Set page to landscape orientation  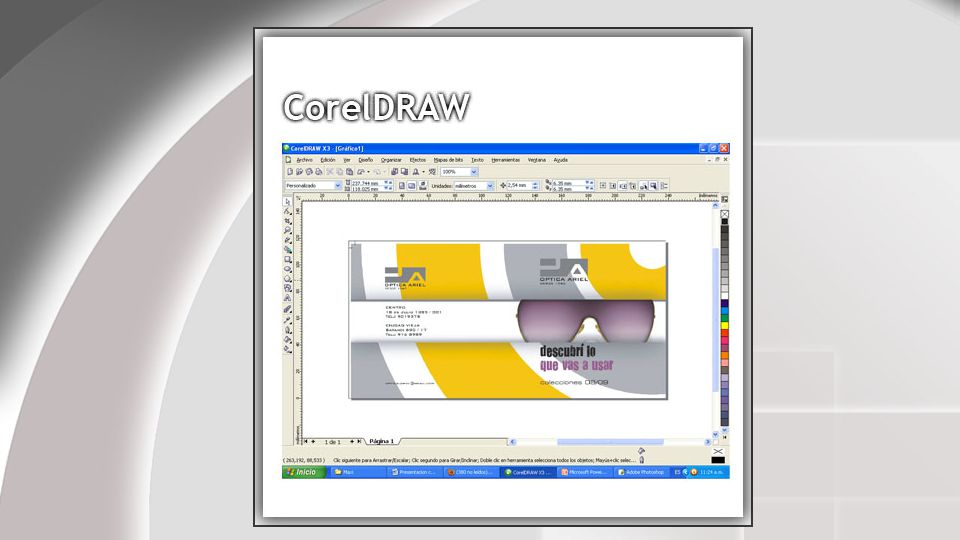pos(411,186)
